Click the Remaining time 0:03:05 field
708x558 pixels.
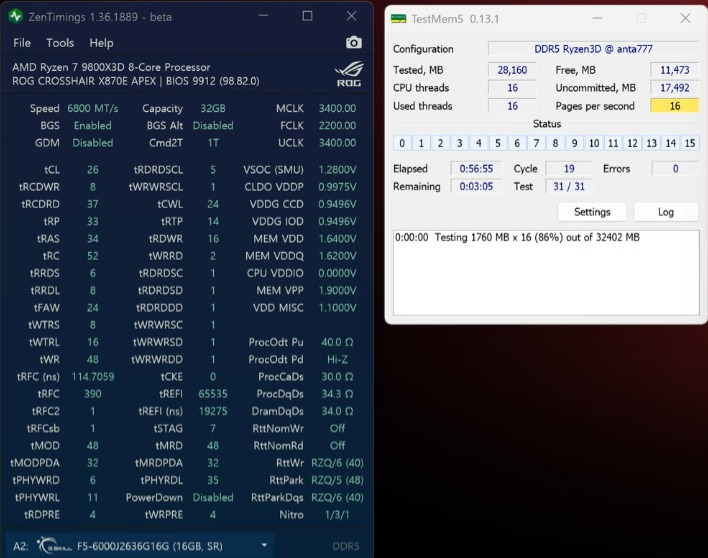[476, 186]
